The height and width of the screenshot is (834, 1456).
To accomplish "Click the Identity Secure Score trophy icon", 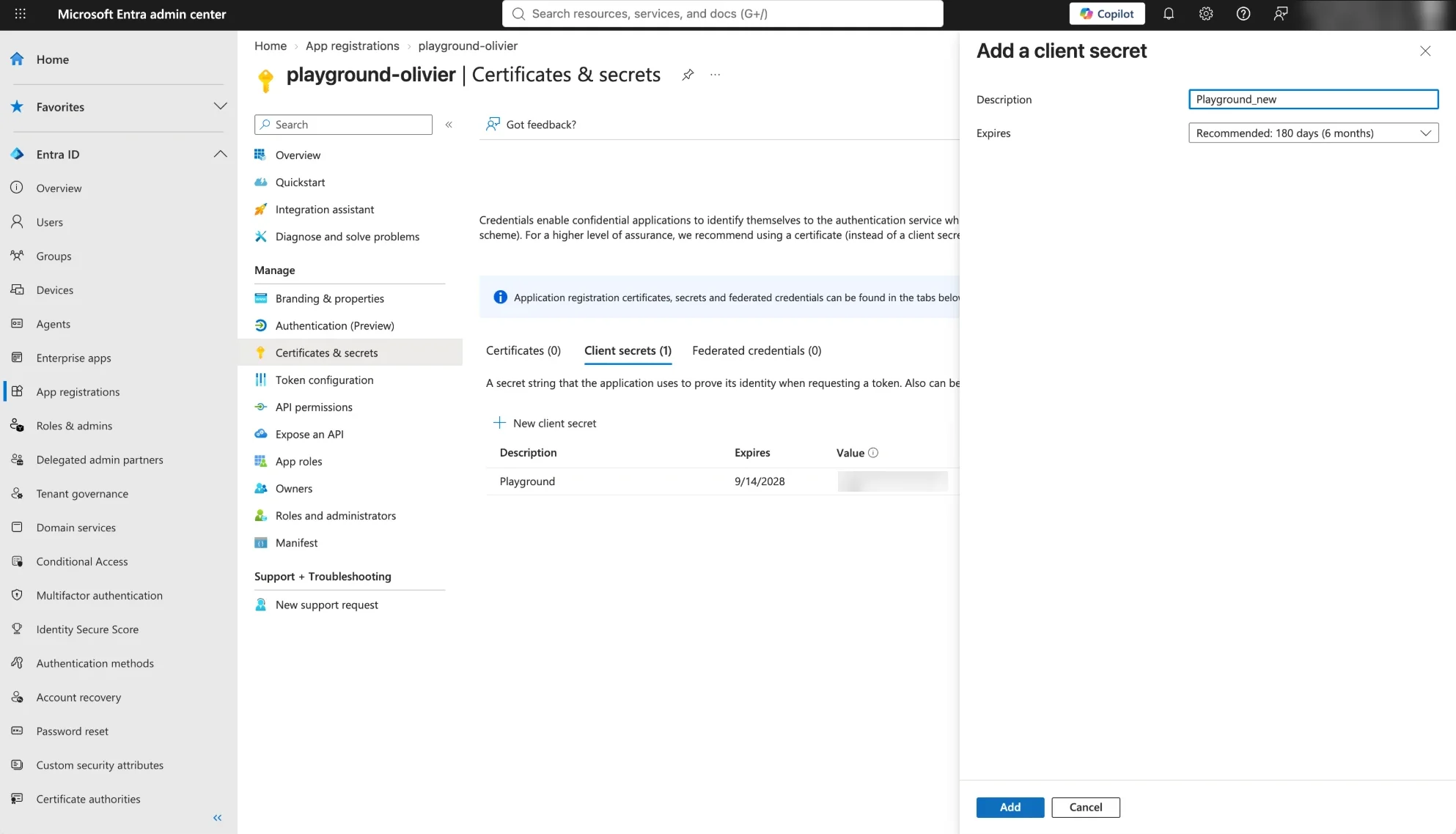I will [x=17, y=629].
